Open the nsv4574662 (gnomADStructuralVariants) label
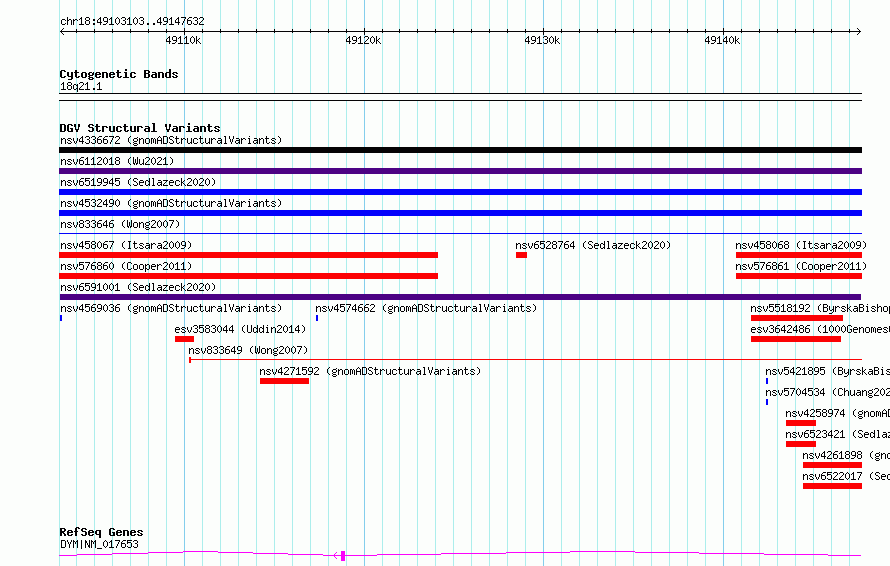Image resolution: width=890 pixels, height=566 pixels. [426, 308]
